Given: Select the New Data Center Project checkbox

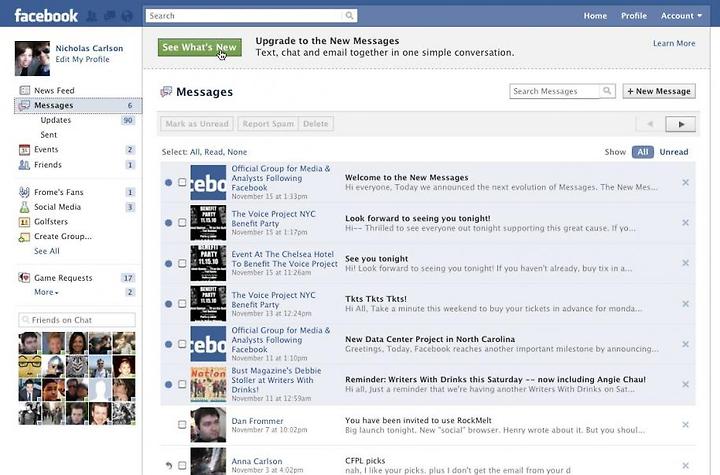Looking at the screenshot, I should click(182, 344).
